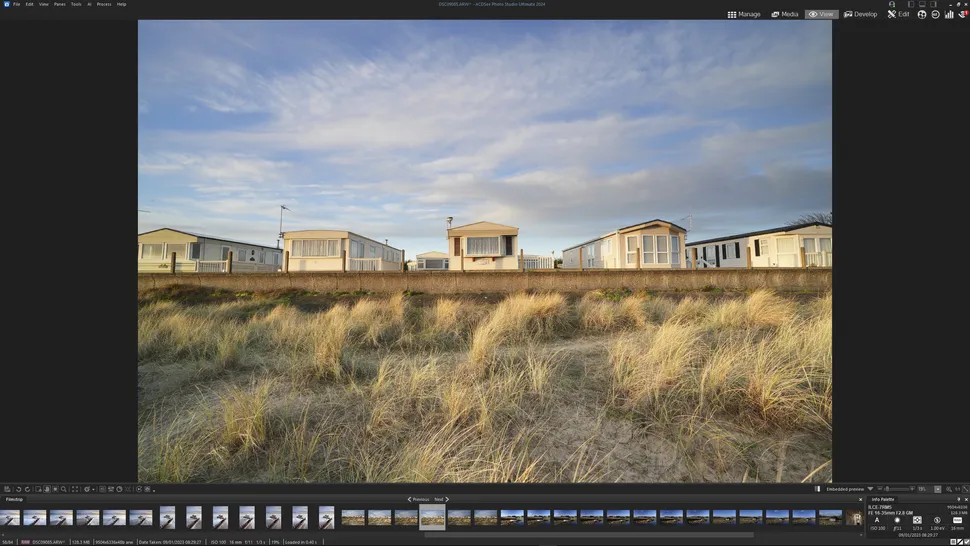Image resolution: width=970 pixels, height=546 pixels.
Task: Go to the Previous image
Action: pos(417,499)
